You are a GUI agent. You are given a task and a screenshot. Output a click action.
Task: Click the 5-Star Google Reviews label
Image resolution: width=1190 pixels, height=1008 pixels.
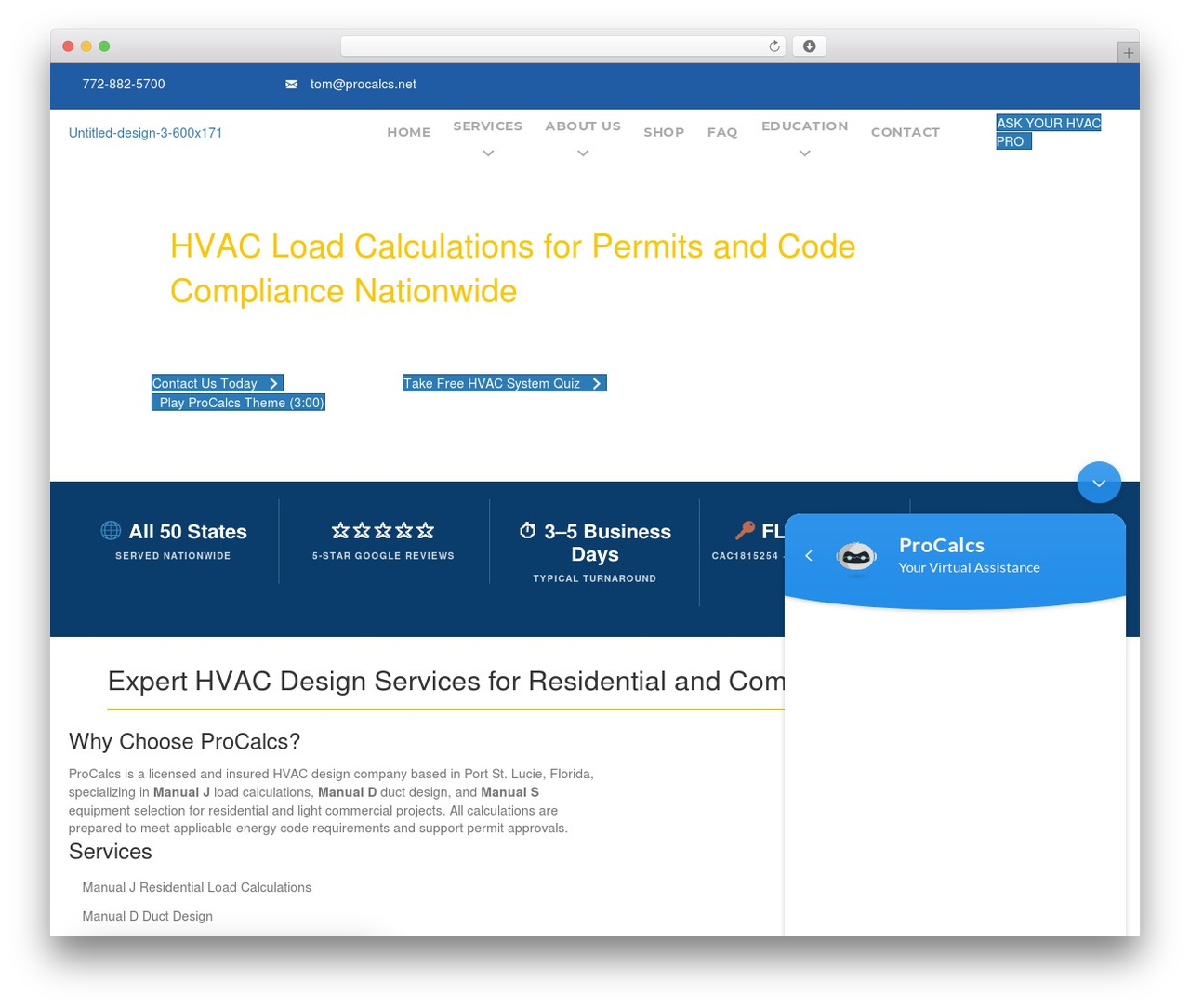pyautogui.click(x=383, y=556)
